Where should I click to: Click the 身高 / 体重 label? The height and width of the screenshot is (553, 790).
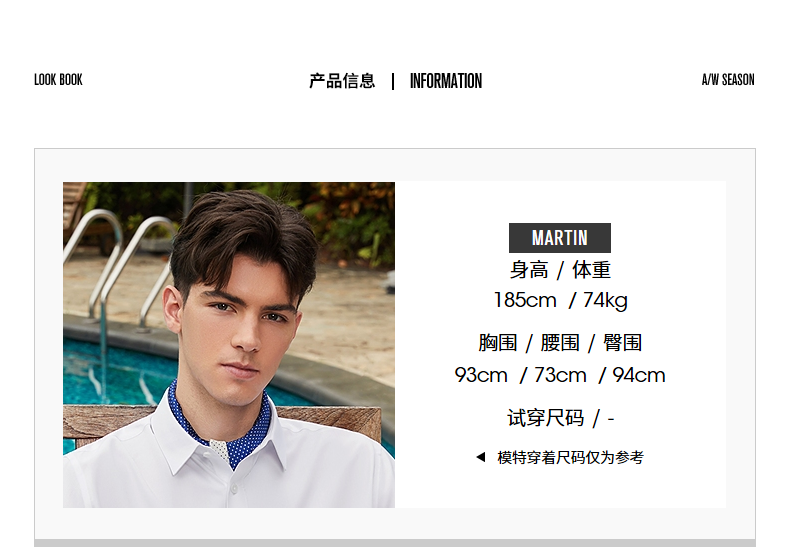tap(560, 270)
